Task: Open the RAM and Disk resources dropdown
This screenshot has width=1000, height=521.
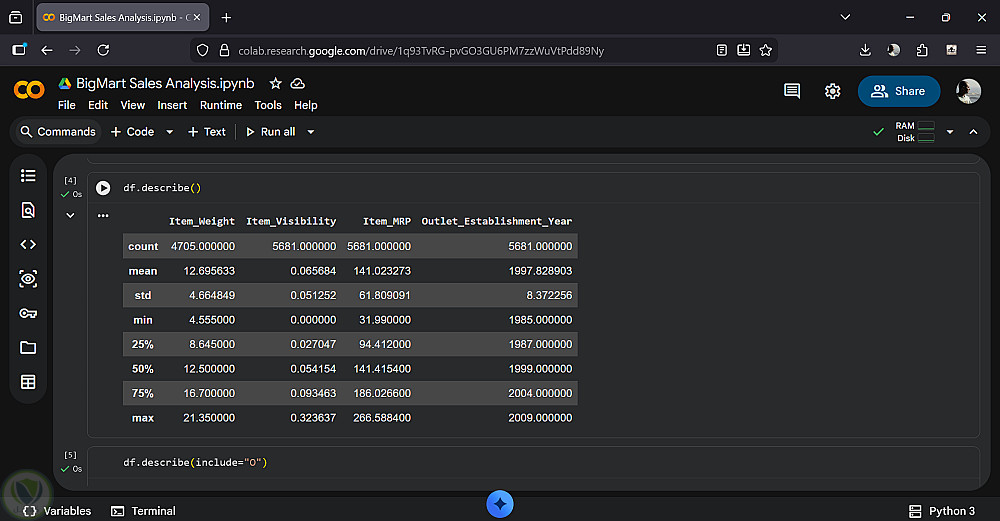Action: pyautogui.click(x=950, y=132)
